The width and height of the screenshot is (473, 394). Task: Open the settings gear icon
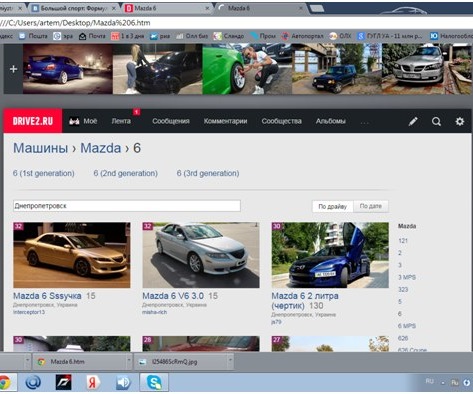point(460,121)
